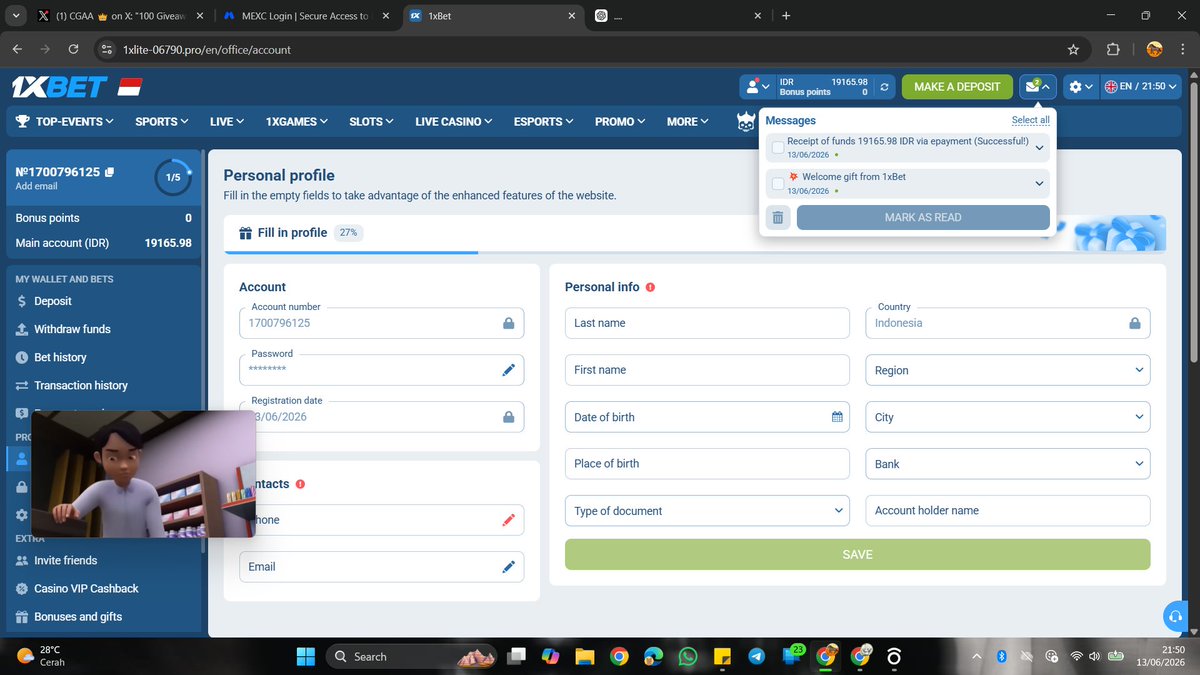1200x675 pixels.
Task: Click the Account holder name field
Action: pyautogui.click(x=1007, y=511)
